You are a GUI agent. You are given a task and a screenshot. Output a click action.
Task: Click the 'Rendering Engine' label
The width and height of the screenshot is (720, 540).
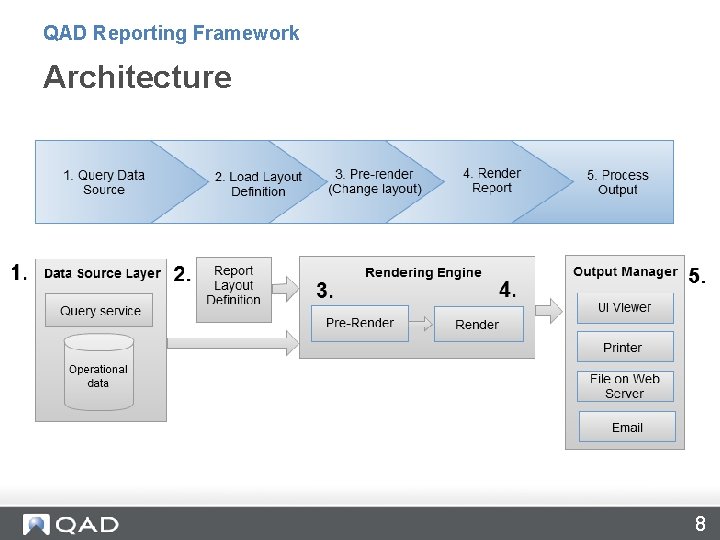[423, 272]
